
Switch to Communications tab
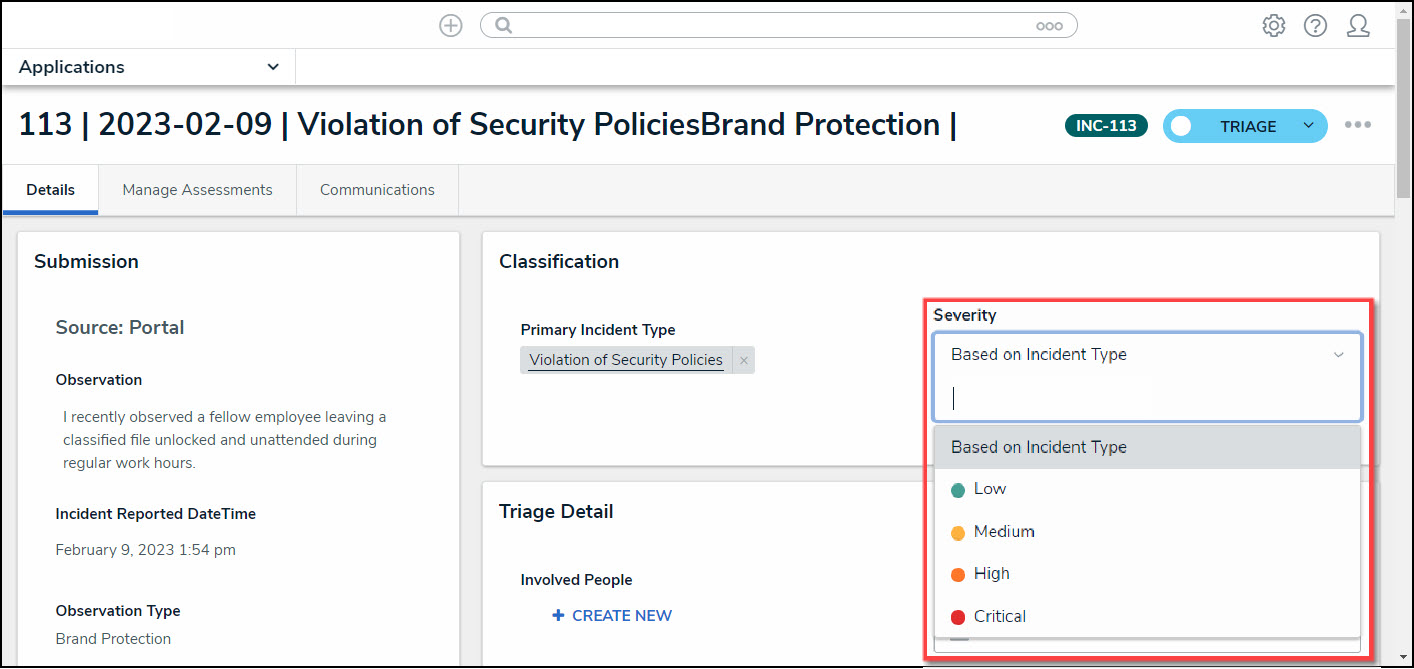point(377,190)
